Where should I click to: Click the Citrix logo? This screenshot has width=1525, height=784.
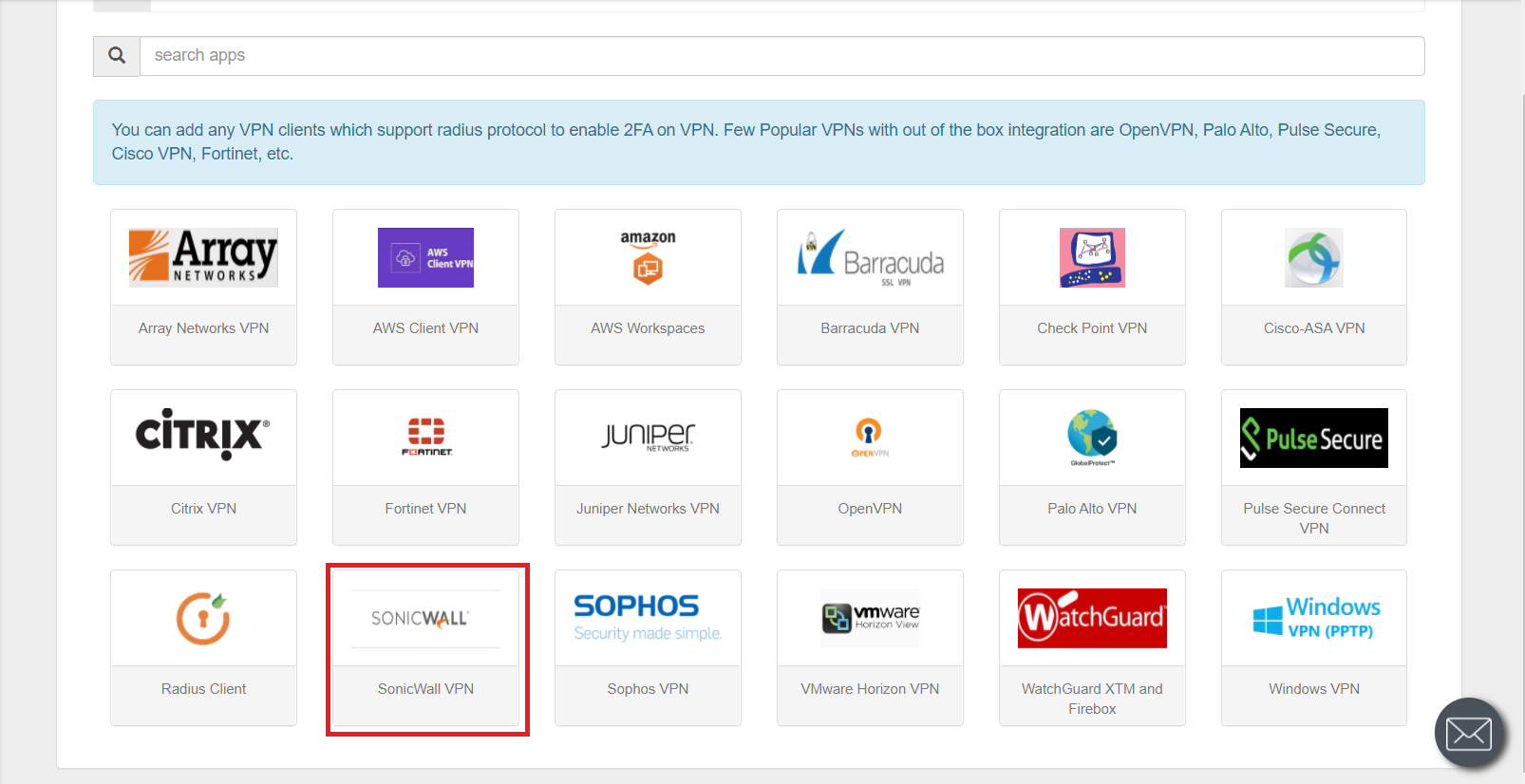pos(203,435)
